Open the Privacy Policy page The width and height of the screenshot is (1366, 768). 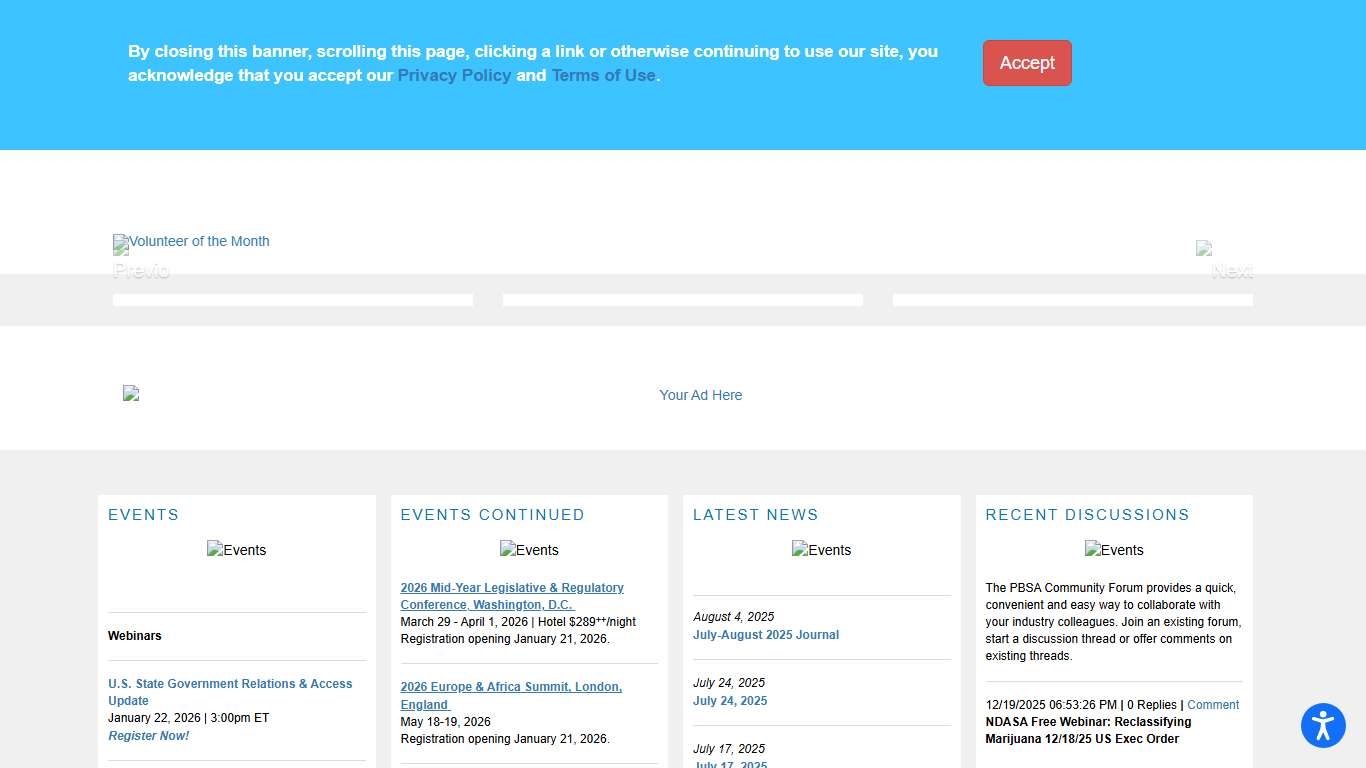point(454,75)
